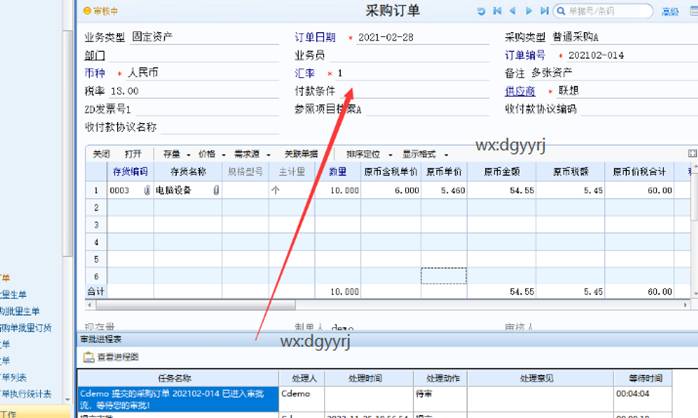Image resolution: width=698 pixels, height=418 pixels.
Task: Click the 查看流程图 flowchart icon
Action: 88,357
